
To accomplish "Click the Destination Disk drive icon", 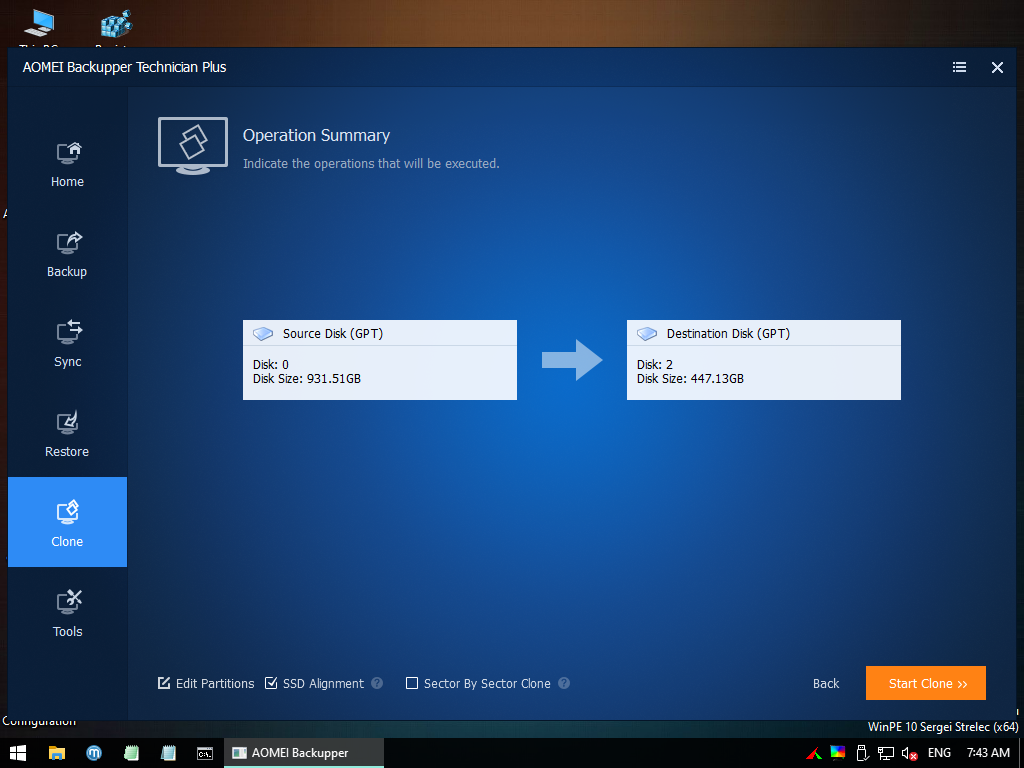I will (x=647, y=334).
